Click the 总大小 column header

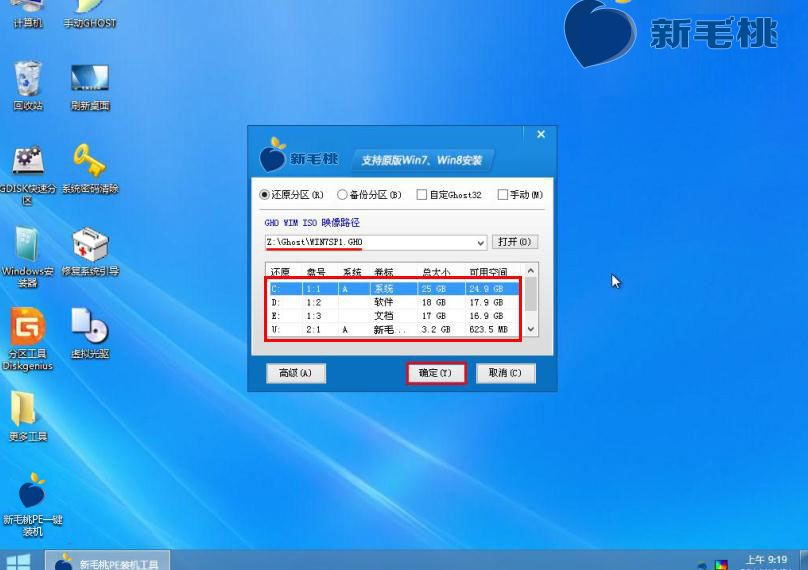click(x=436, y=272)
